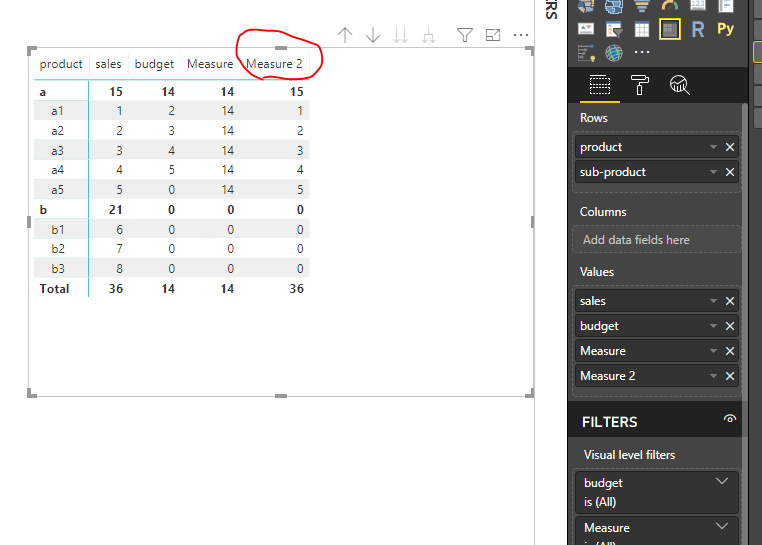
Task: Go to next hierarchy level double-arrow icon
Action: click(x=400, y=35)
